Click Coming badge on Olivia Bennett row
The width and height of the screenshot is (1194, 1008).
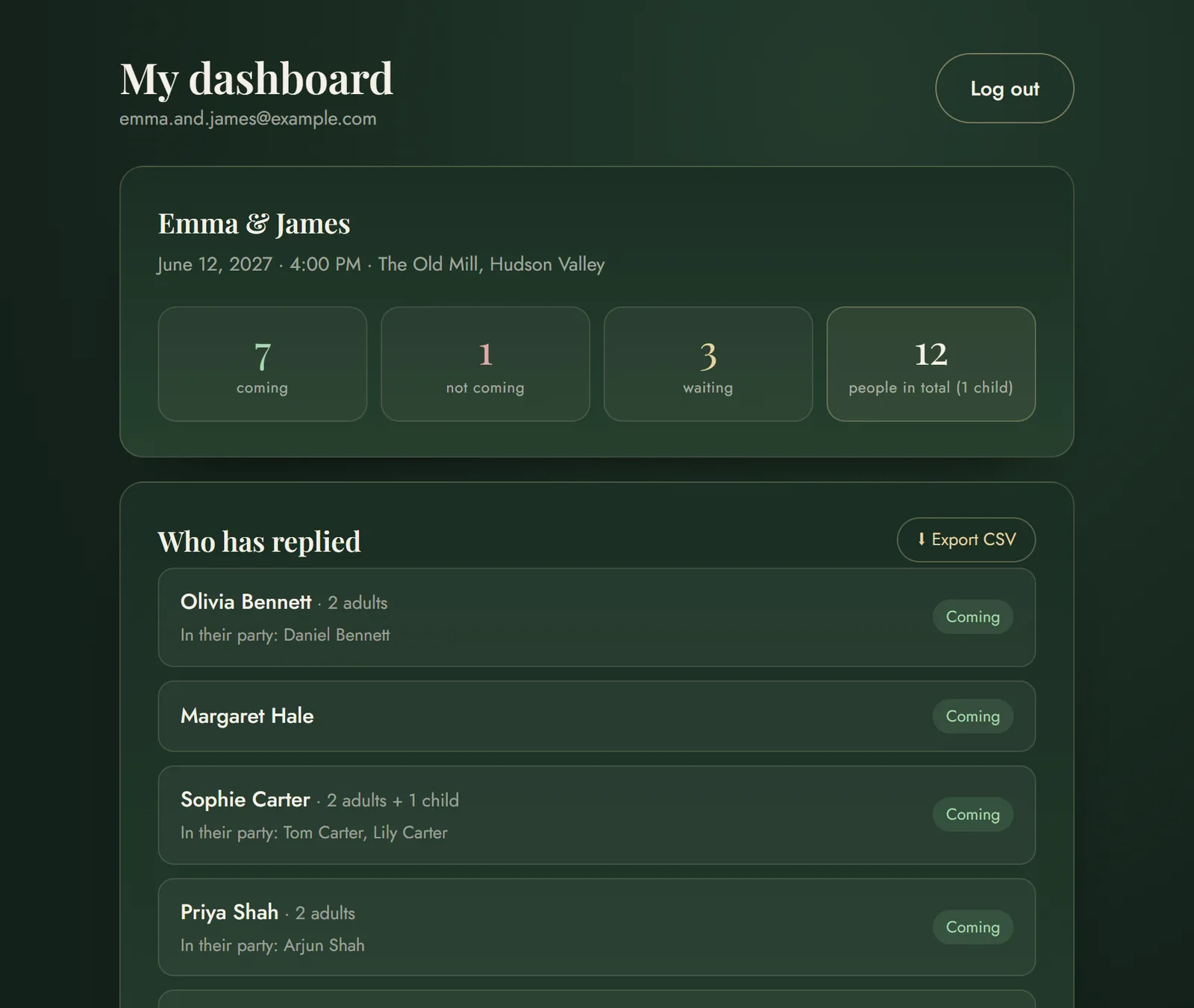973,617
